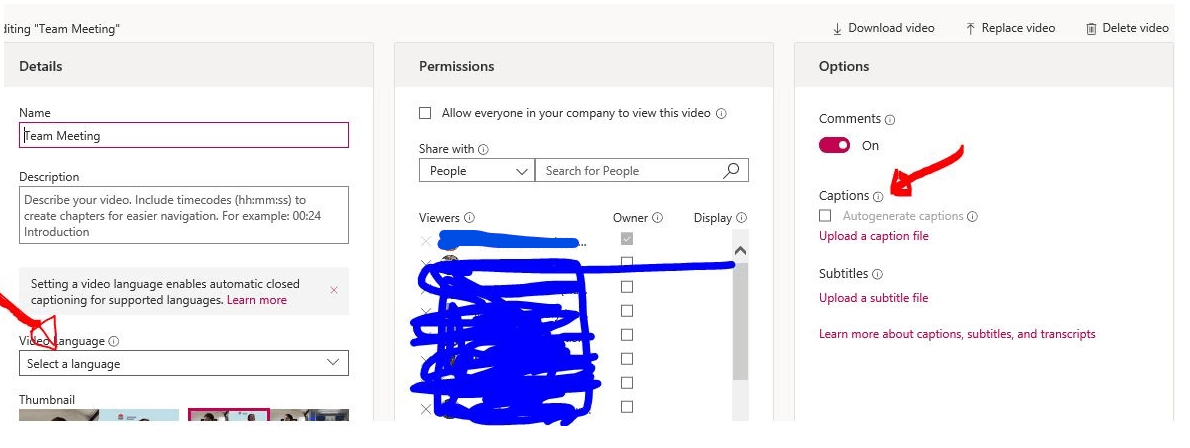Turn off the Comments toggle

point(834,145)
